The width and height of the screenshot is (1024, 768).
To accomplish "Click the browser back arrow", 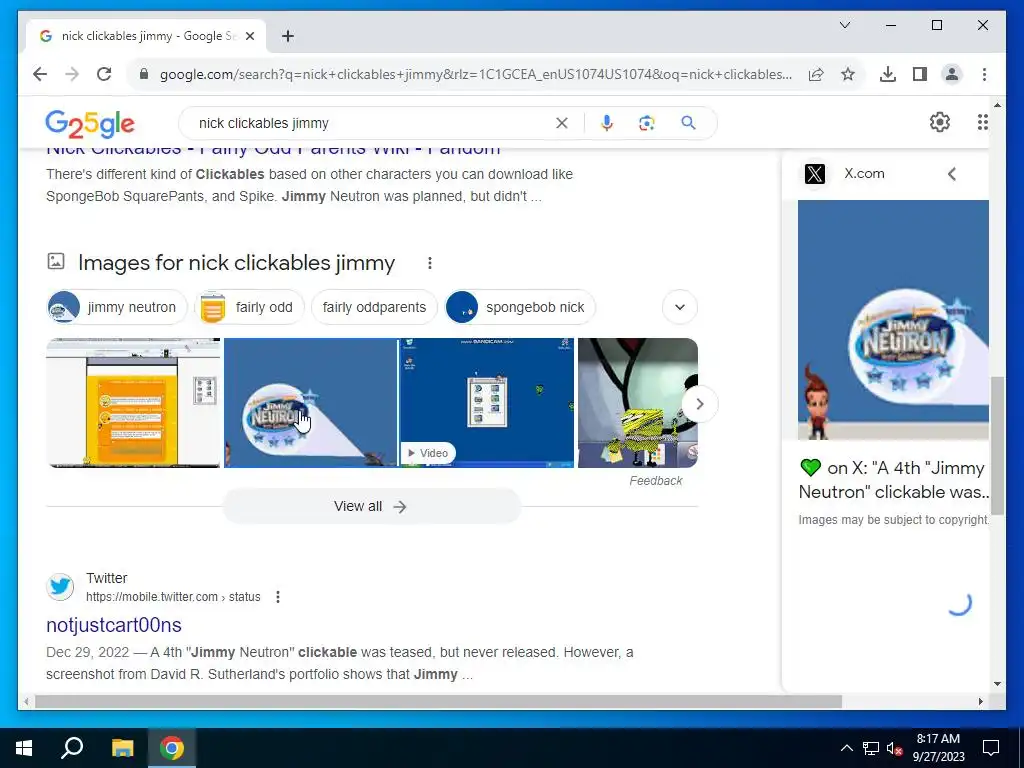I will (x=40, y=74).
